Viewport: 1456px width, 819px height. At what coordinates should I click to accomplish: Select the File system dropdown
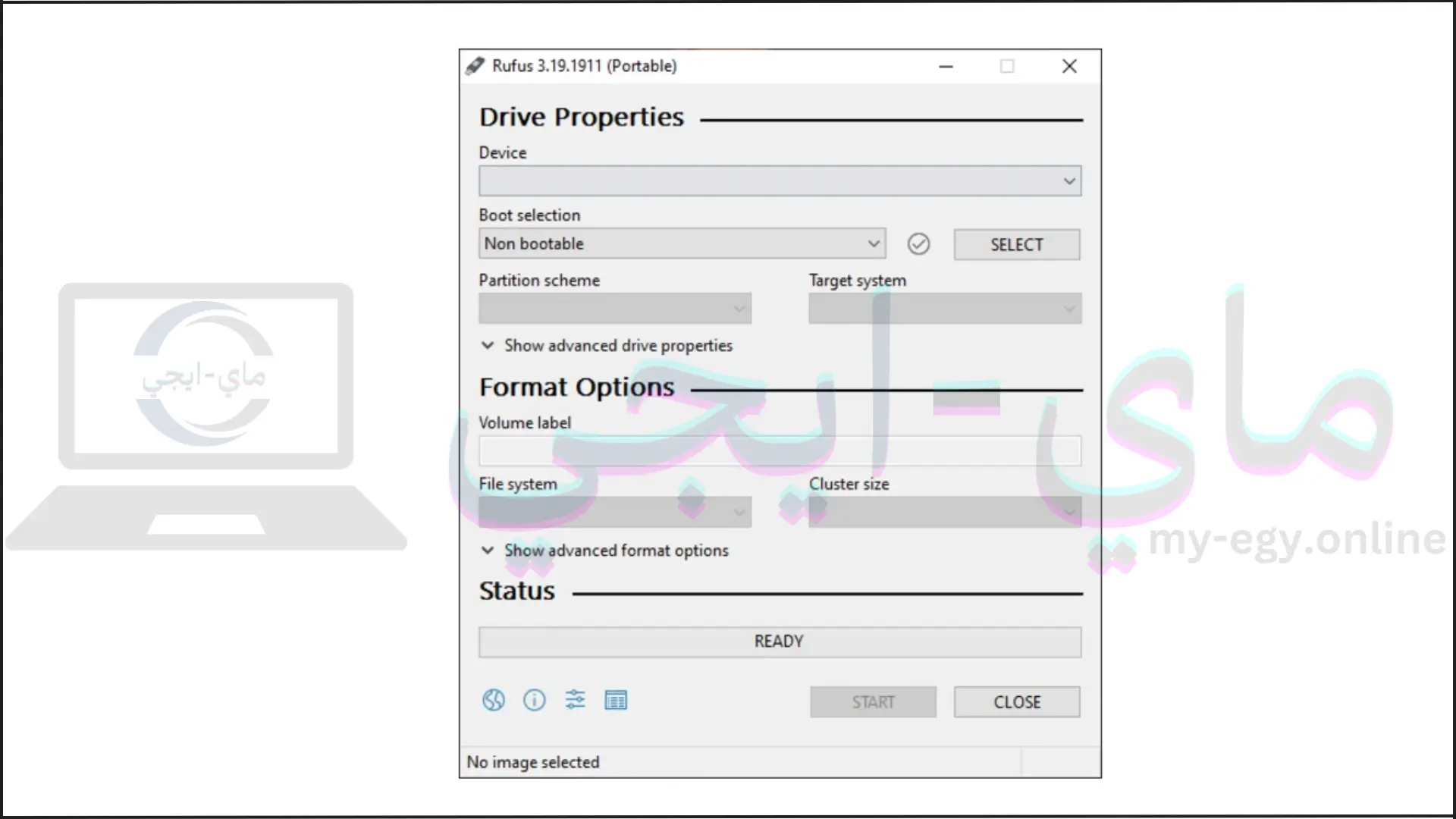(x=614, y=512)
